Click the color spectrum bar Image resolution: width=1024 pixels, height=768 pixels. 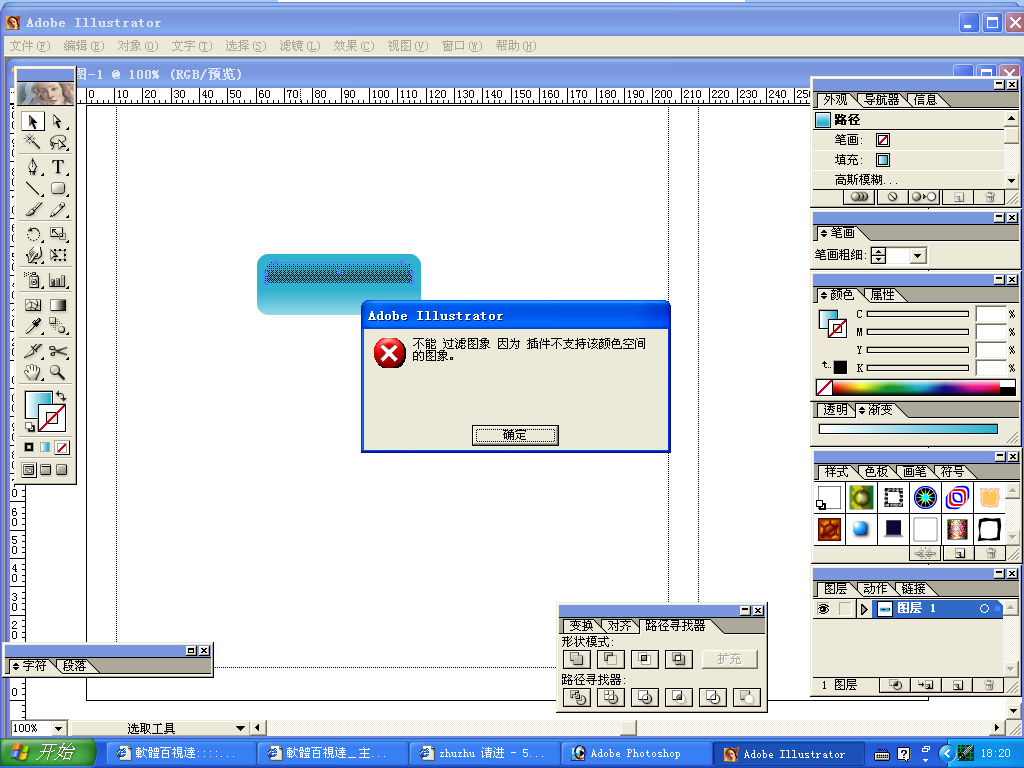tap(916, 387)
